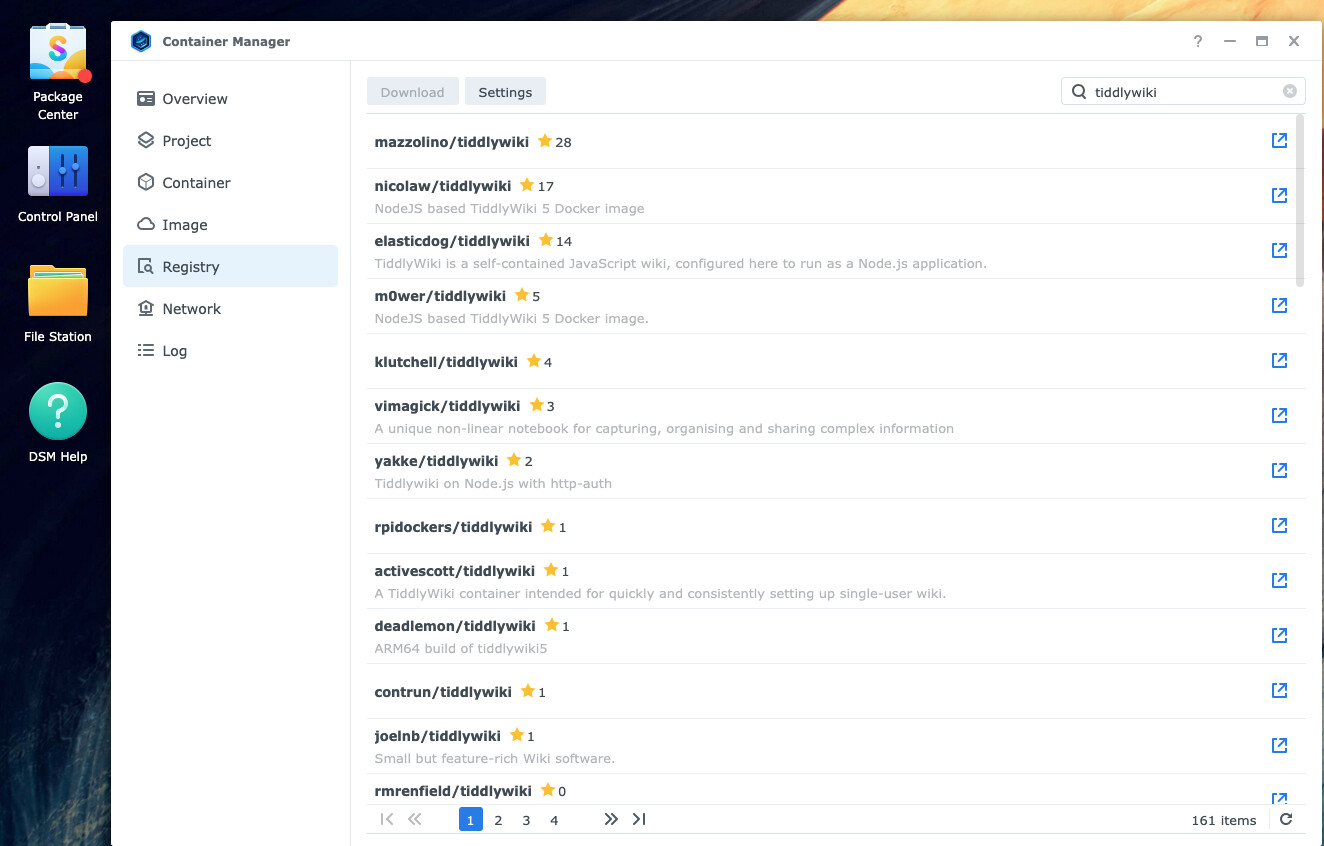Viewport: 1324px width, 846px height.
Task: Click the search magnifier icon
Action: coord(1079,91)
